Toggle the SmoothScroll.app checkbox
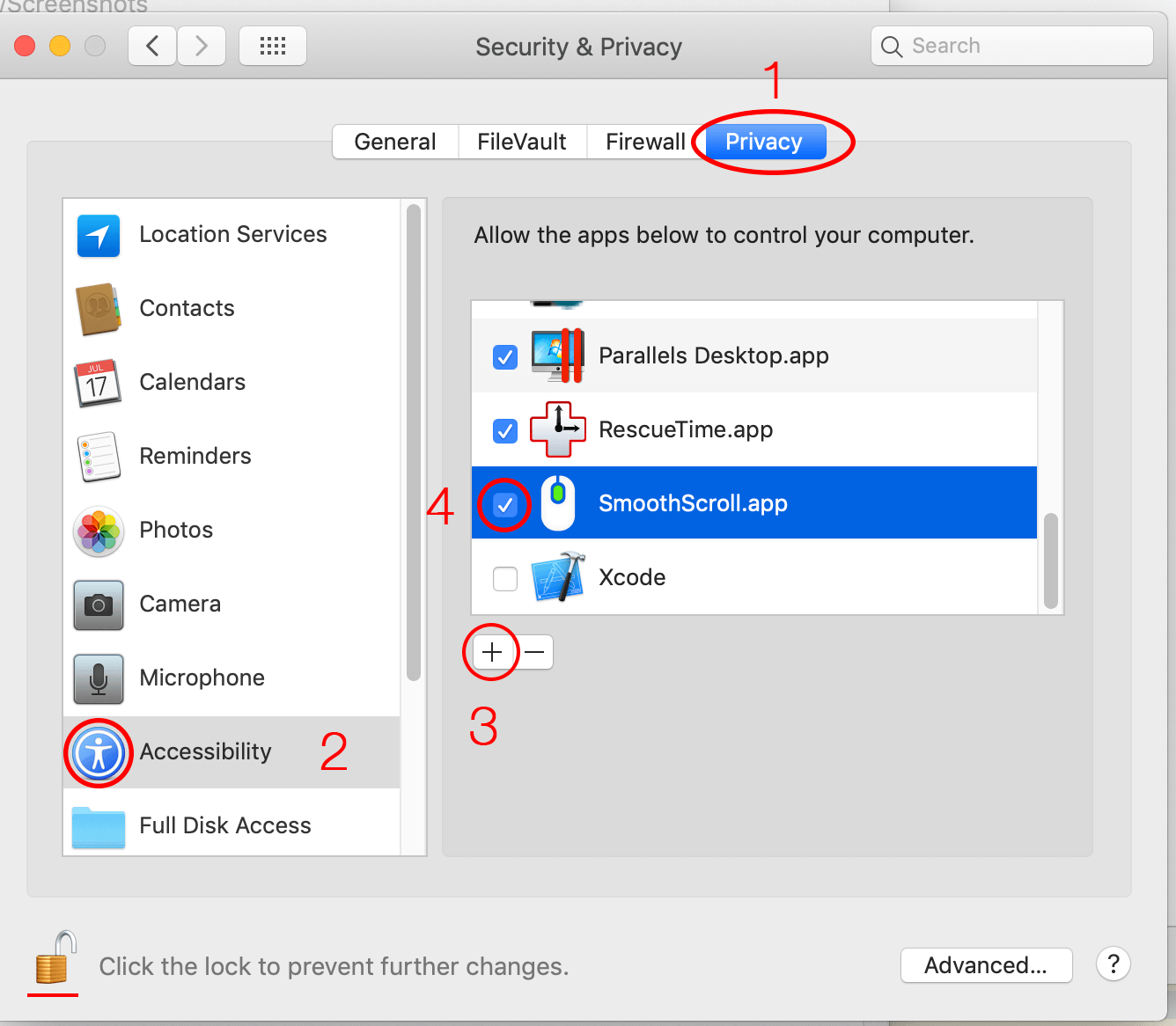This screenshot has height=1026, width=1176. pyautogui.click(x=505, y=505)
